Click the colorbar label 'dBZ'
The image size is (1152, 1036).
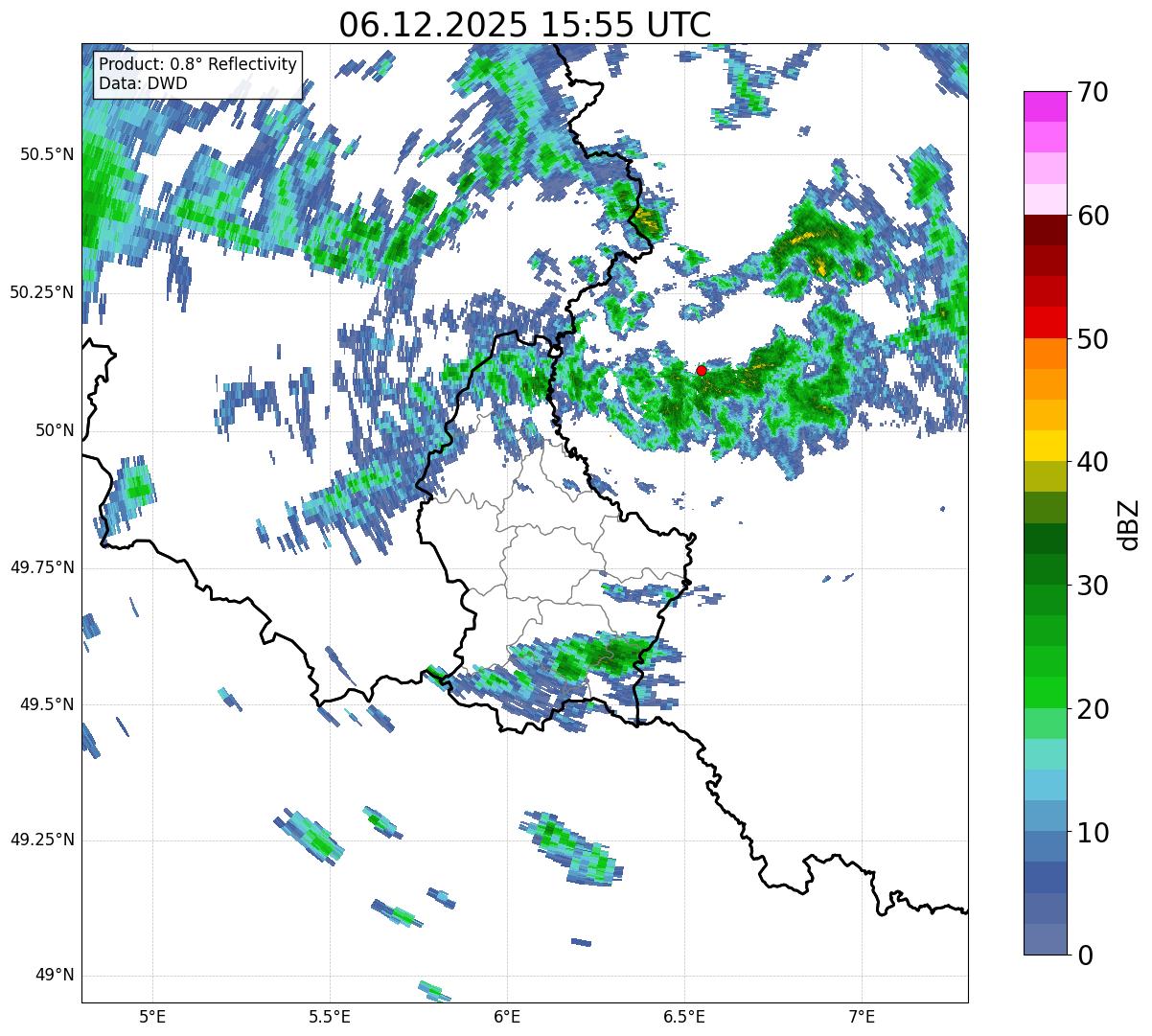click(1129, 523)
